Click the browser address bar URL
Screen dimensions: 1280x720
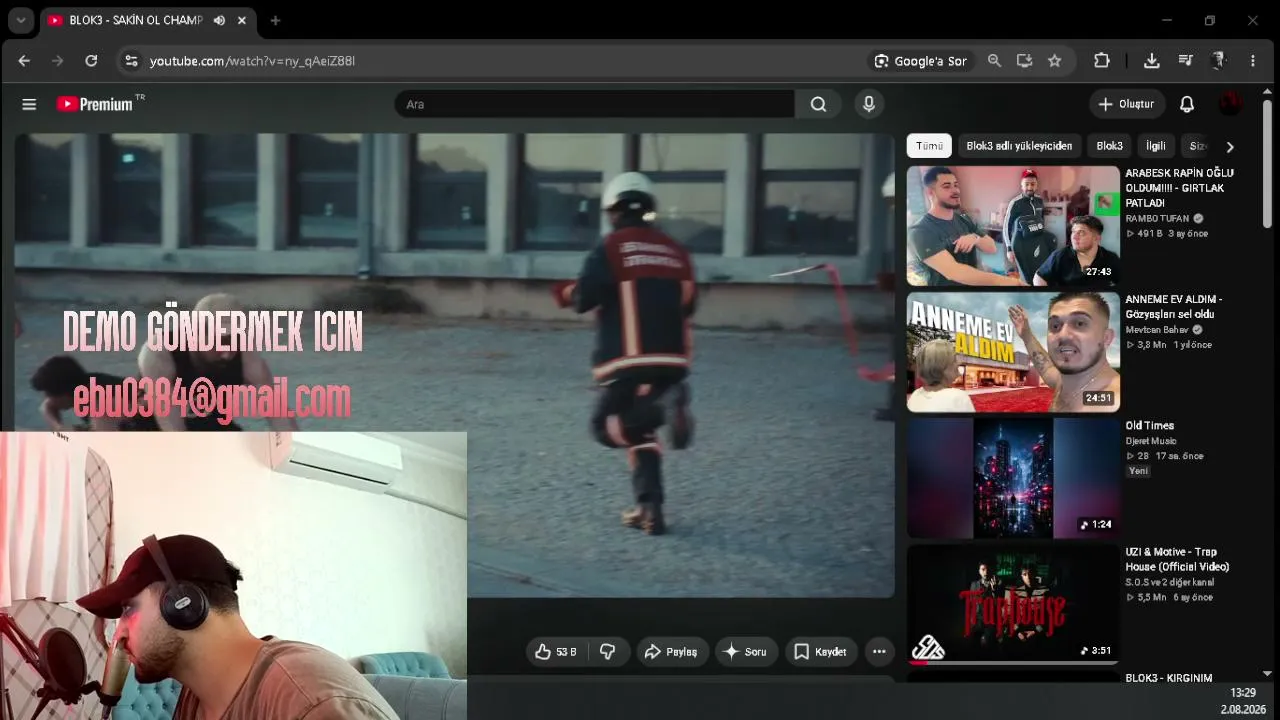click(252, 61)
